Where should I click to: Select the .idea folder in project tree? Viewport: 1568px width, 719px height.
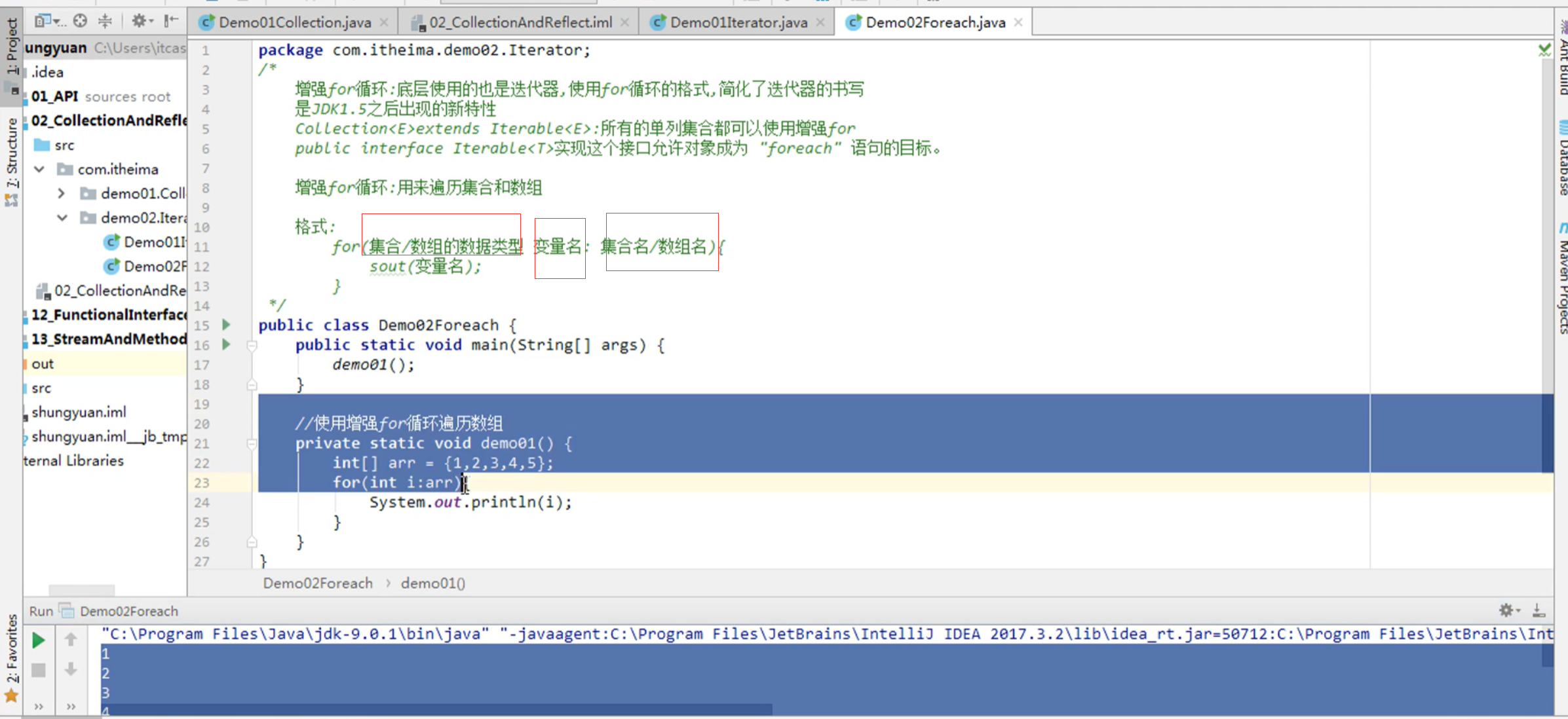[x=48, y=72]
